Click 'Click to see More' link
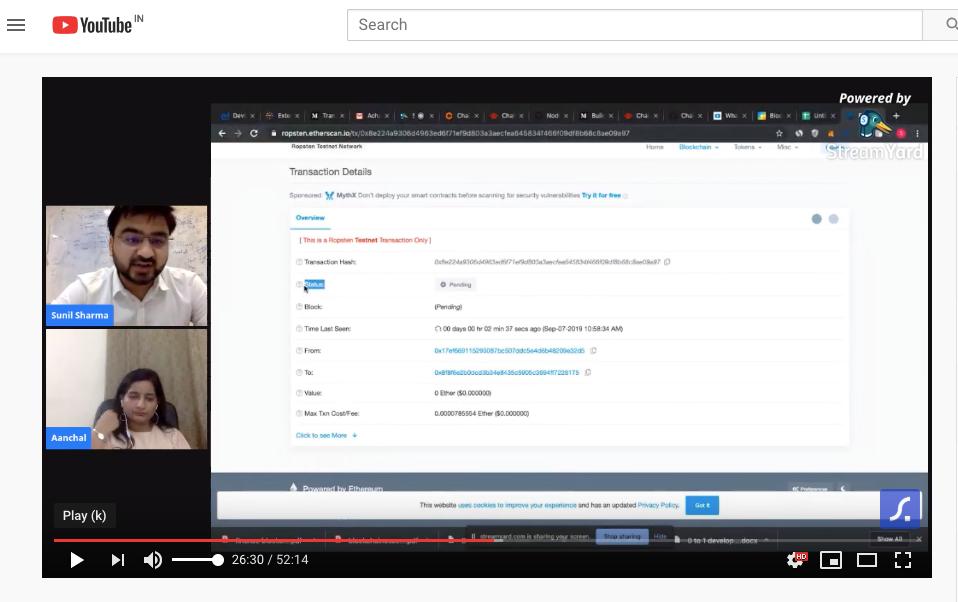The width and height of the screenshot is (958, 602). click(x=326, y=436)
